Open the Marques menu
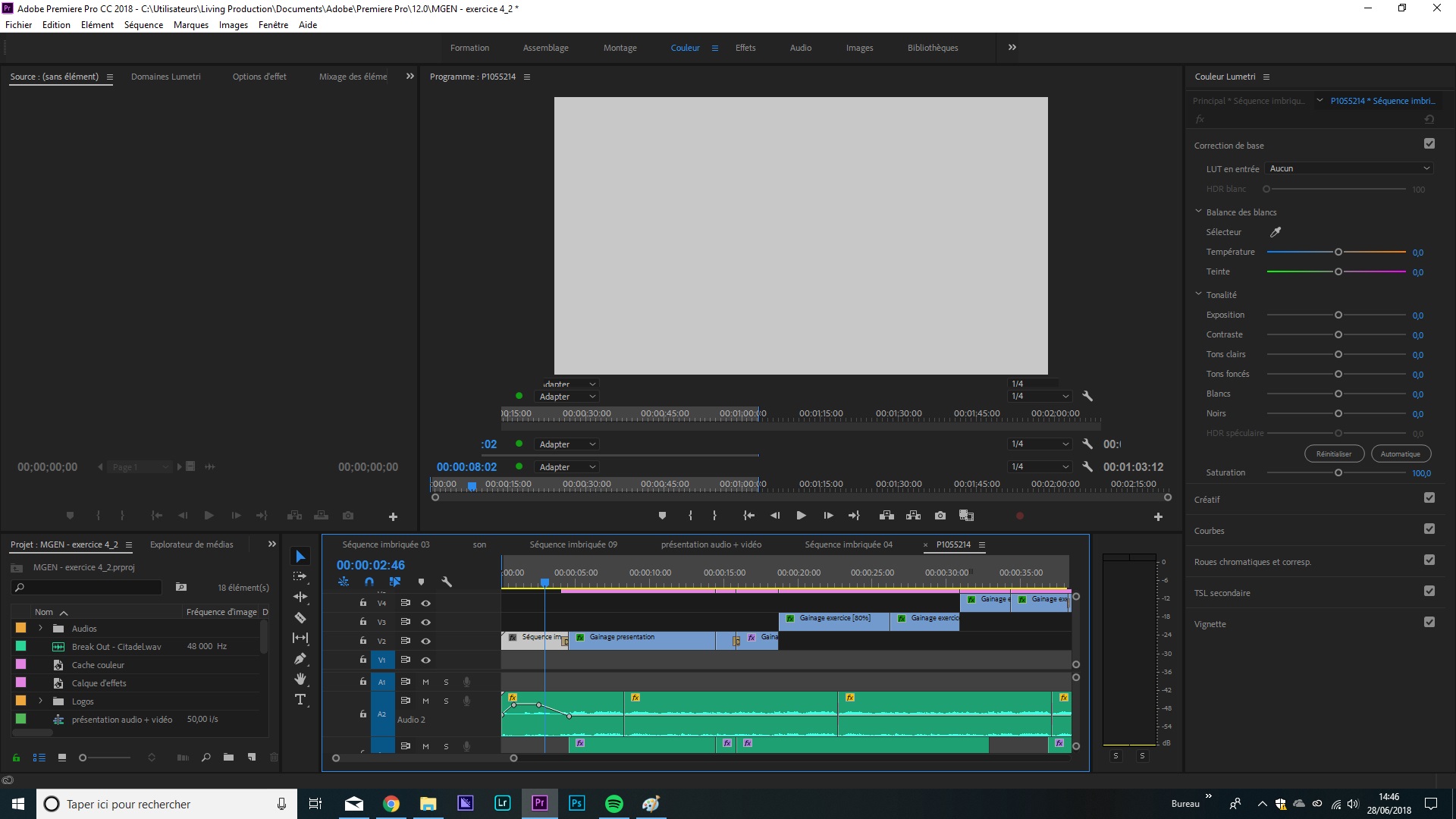 191,25
